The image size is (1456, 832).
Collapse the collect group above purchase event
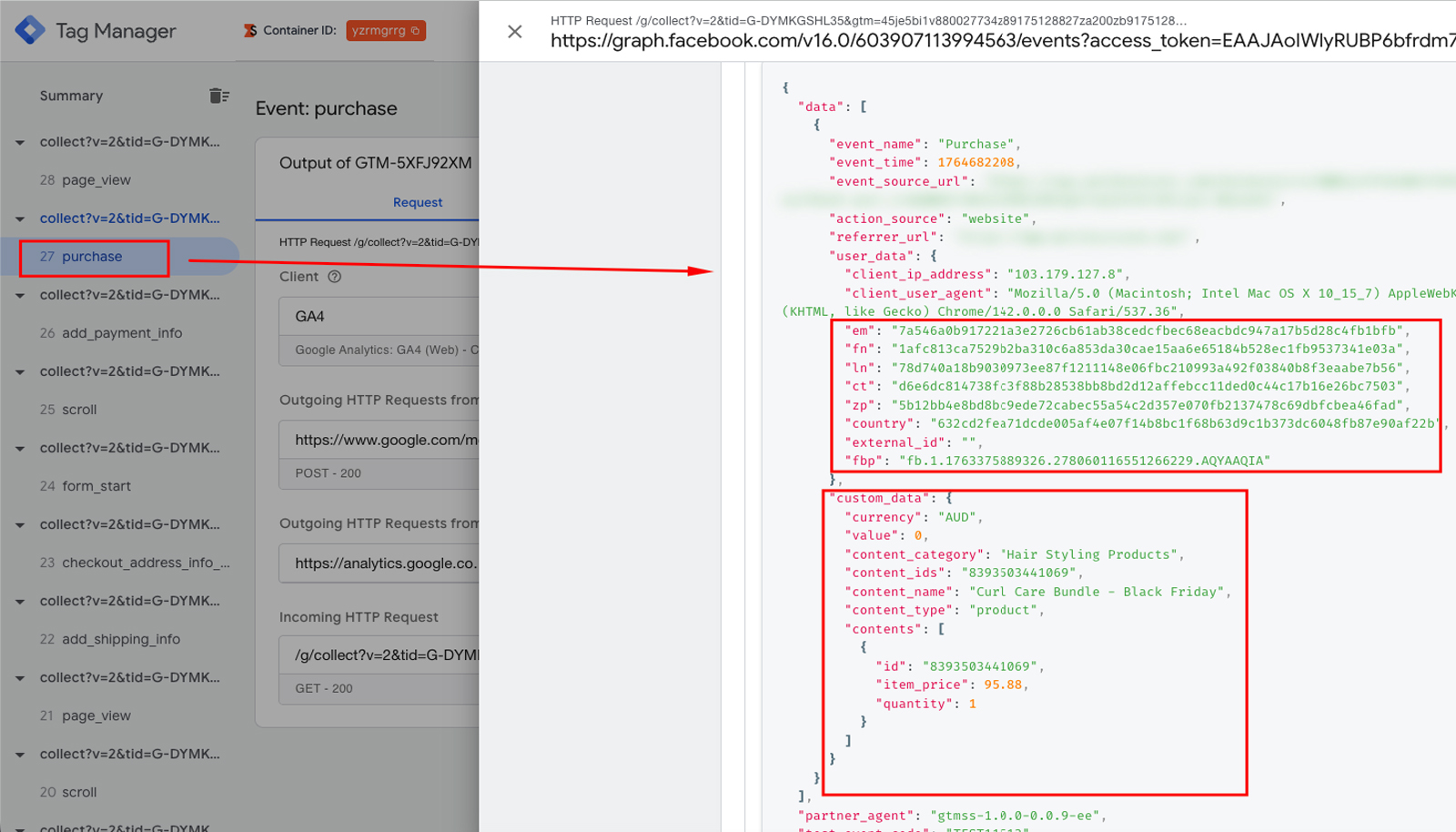pyautogui.click(x=20, y=218)
